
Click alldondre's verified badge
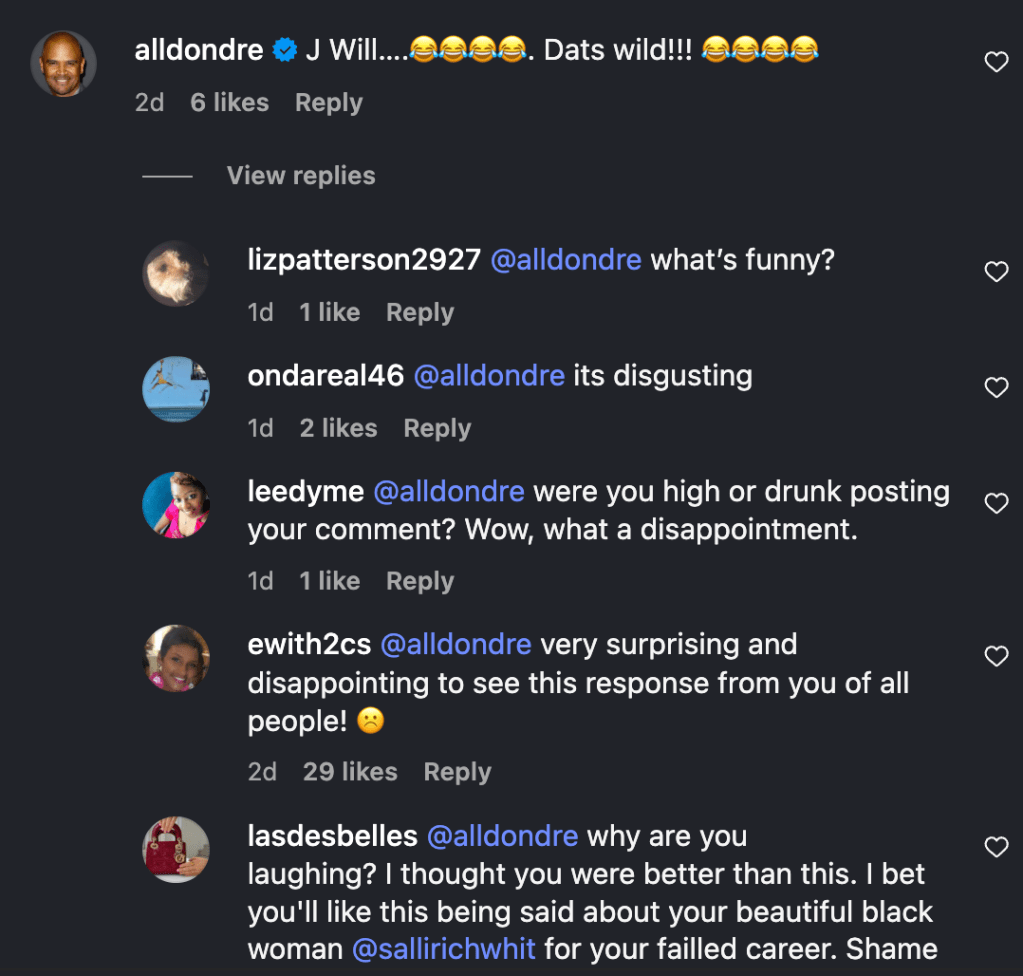284,50
